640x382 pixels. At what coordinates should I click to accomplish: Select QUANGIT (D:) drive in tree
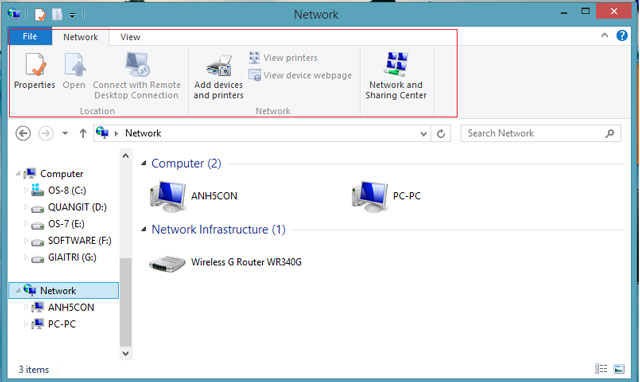69,207
